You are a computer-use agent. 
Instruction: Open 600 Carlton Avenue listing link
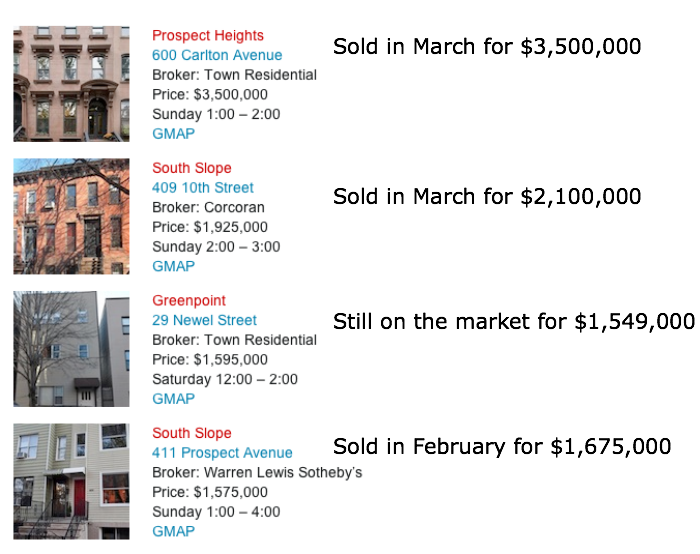click(217, 55)
